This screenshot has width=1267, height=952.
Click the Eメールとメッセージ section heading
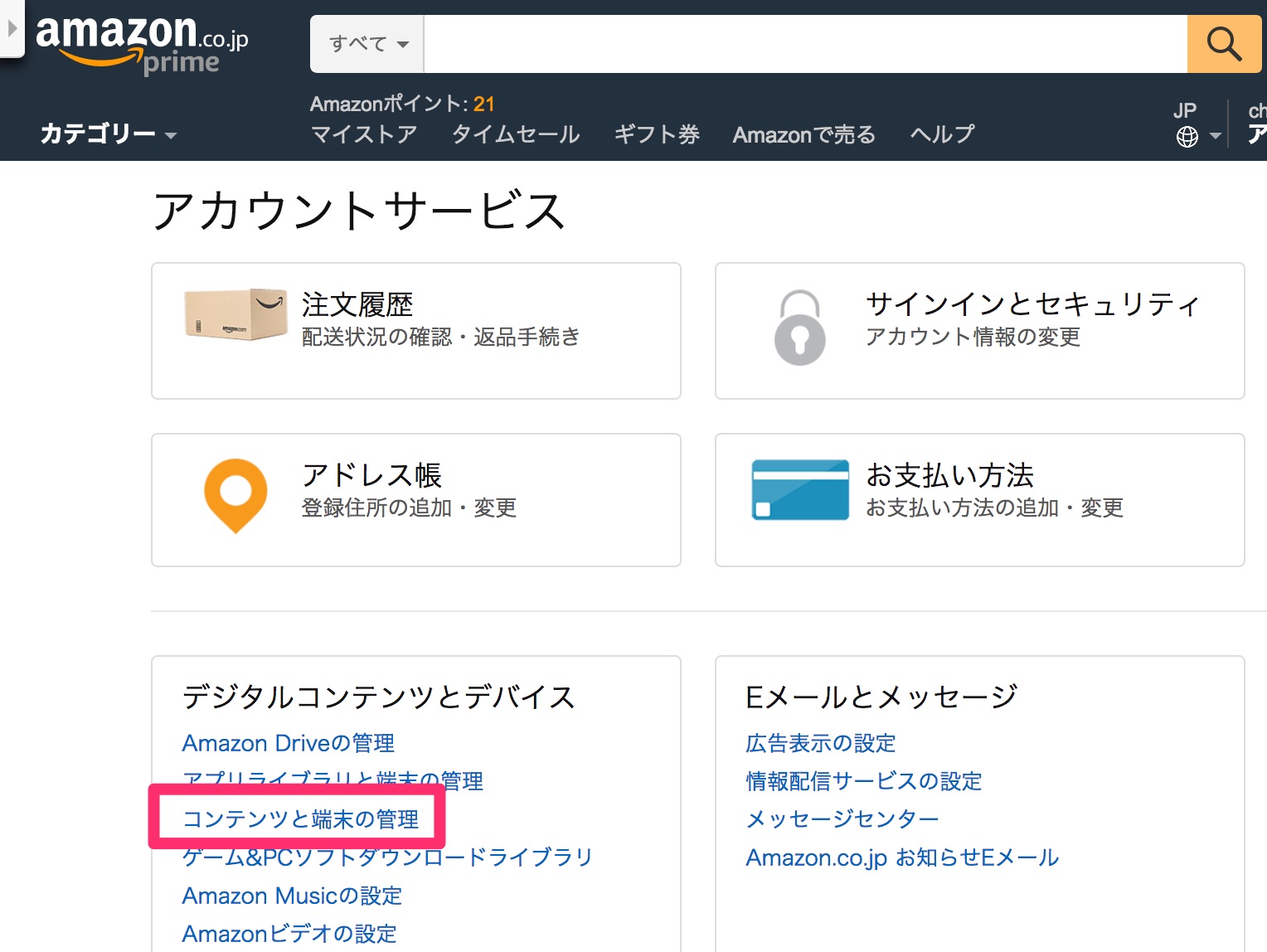click(x=881, y=697)
